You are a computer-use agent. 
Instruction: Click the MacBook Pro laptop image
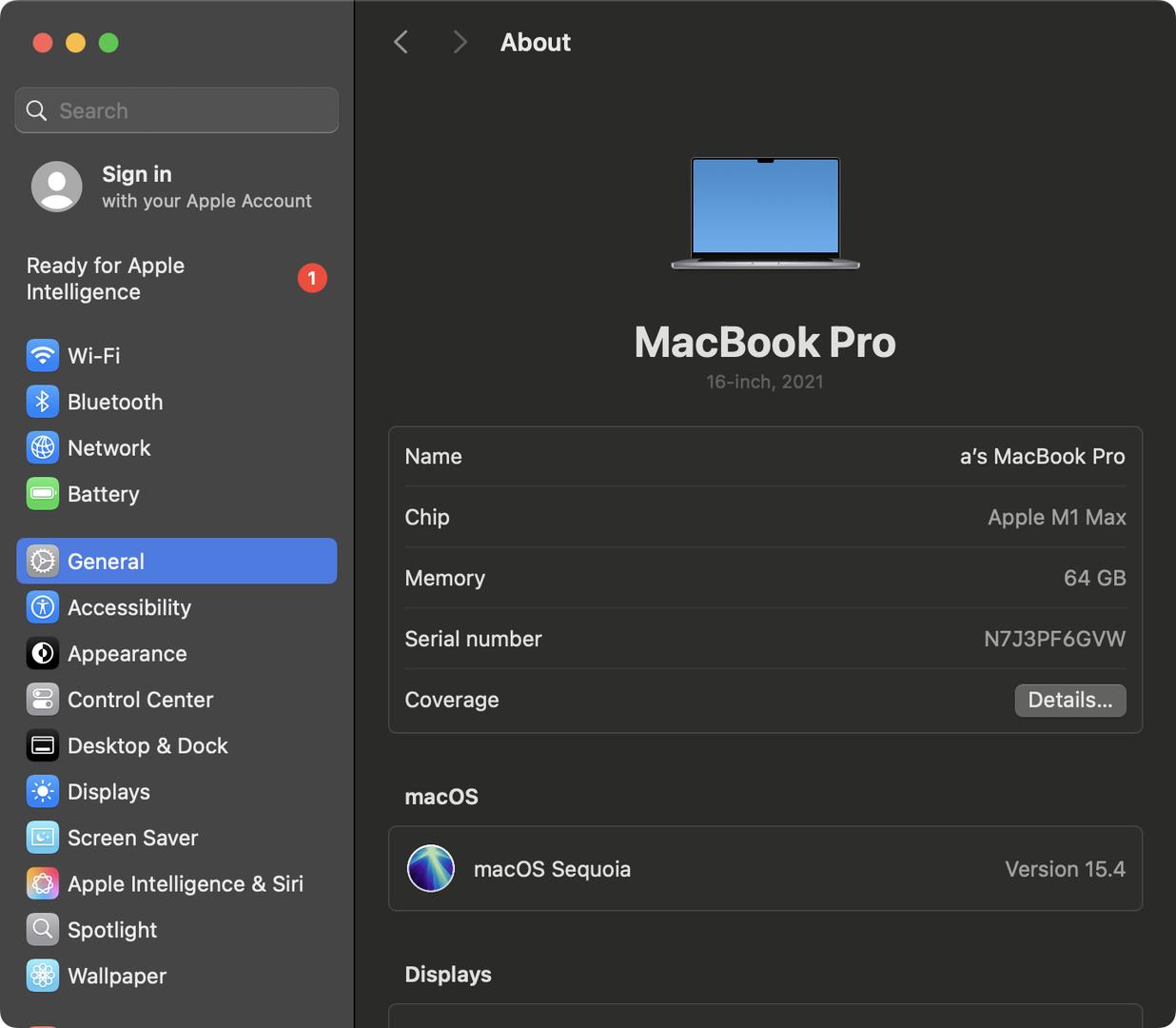click(x=765, y=213)
